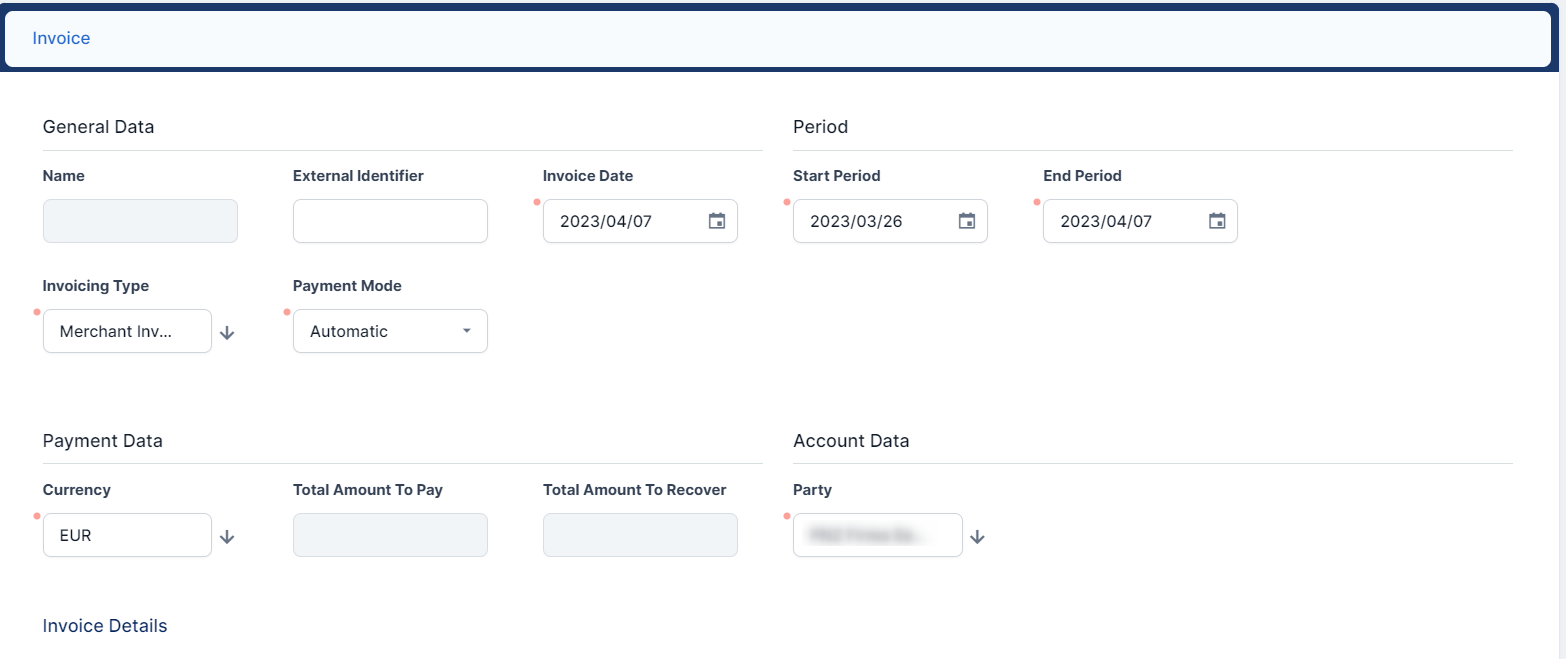Expand the Payment Mode Automatic dropdown

(390, 331)
